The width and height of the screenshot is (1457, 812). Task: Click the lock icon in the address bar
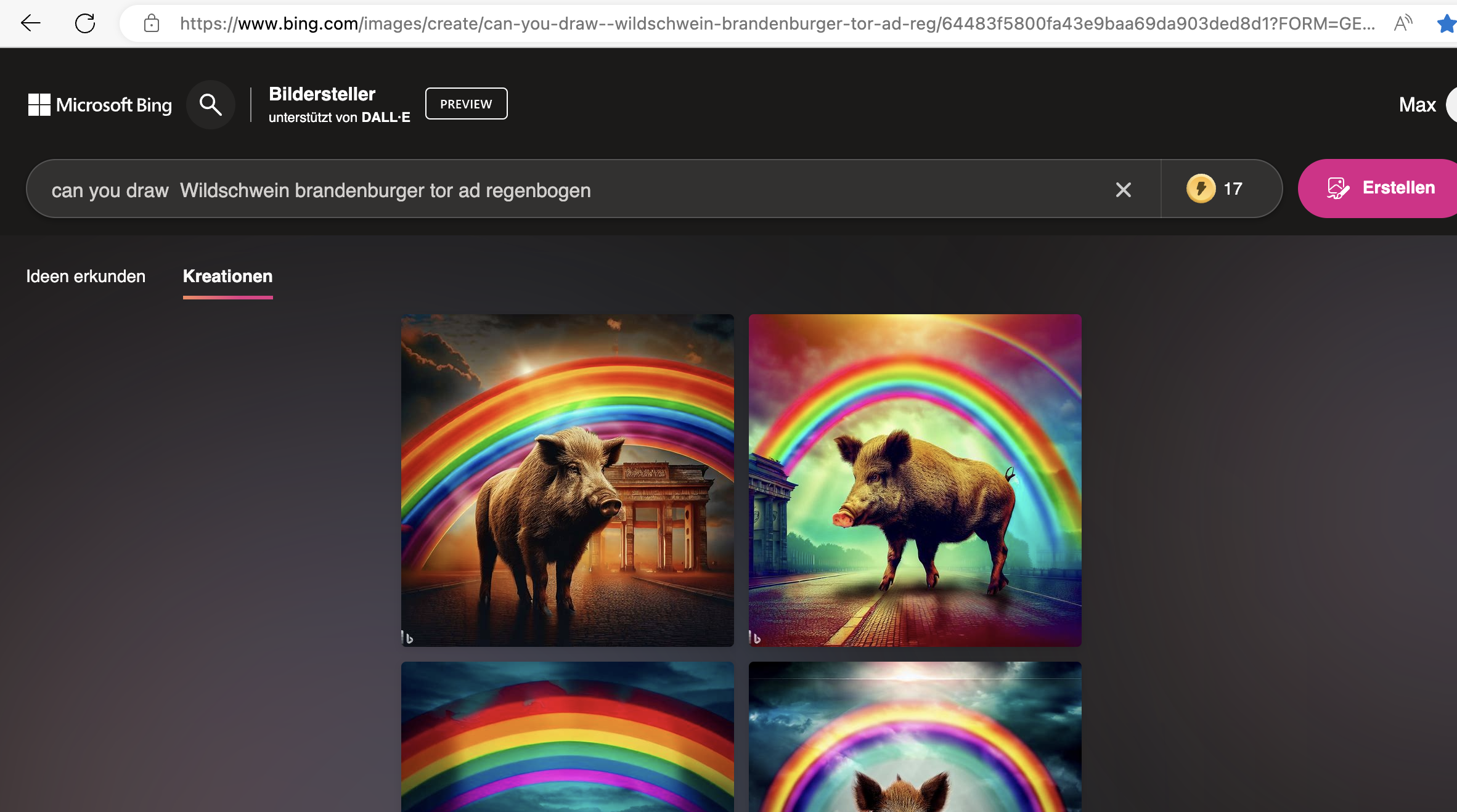click(152, 23)
